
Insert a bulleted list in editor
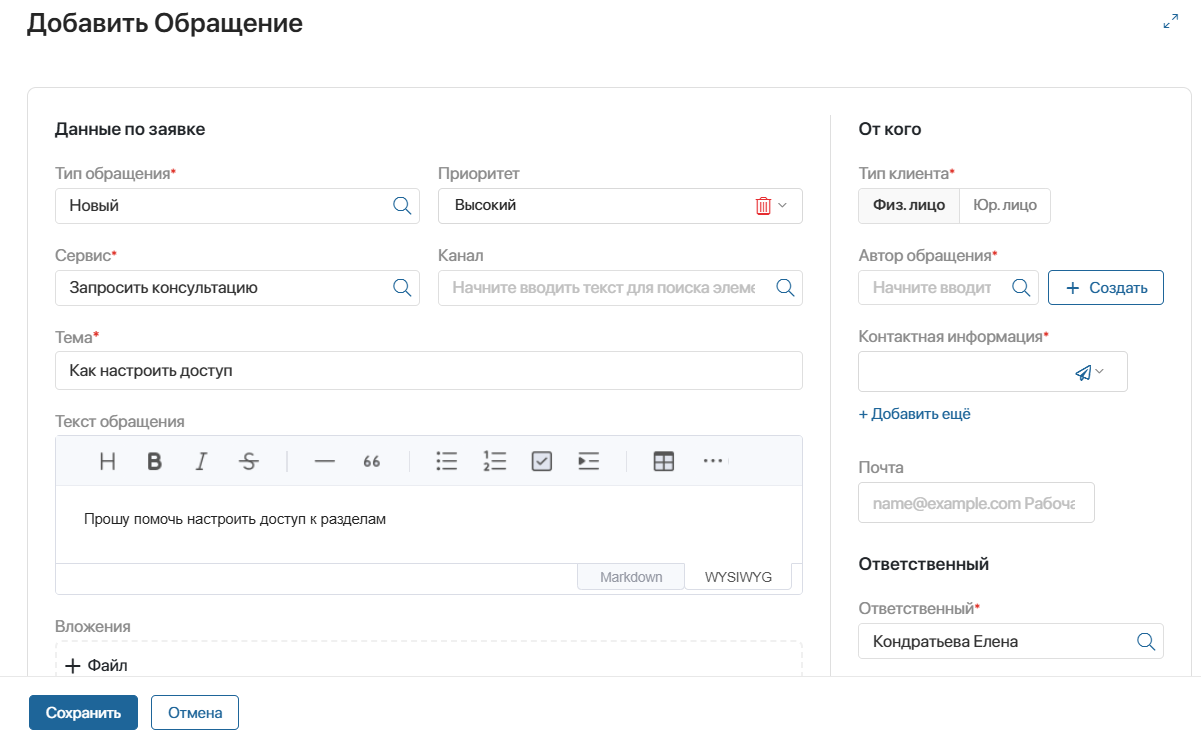coord(446,461)
